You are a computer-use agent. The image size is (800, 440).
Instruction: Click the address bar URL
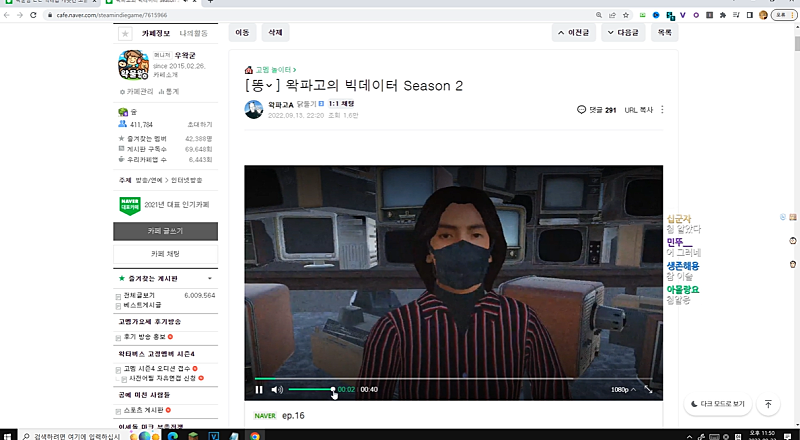coord(111,15)
